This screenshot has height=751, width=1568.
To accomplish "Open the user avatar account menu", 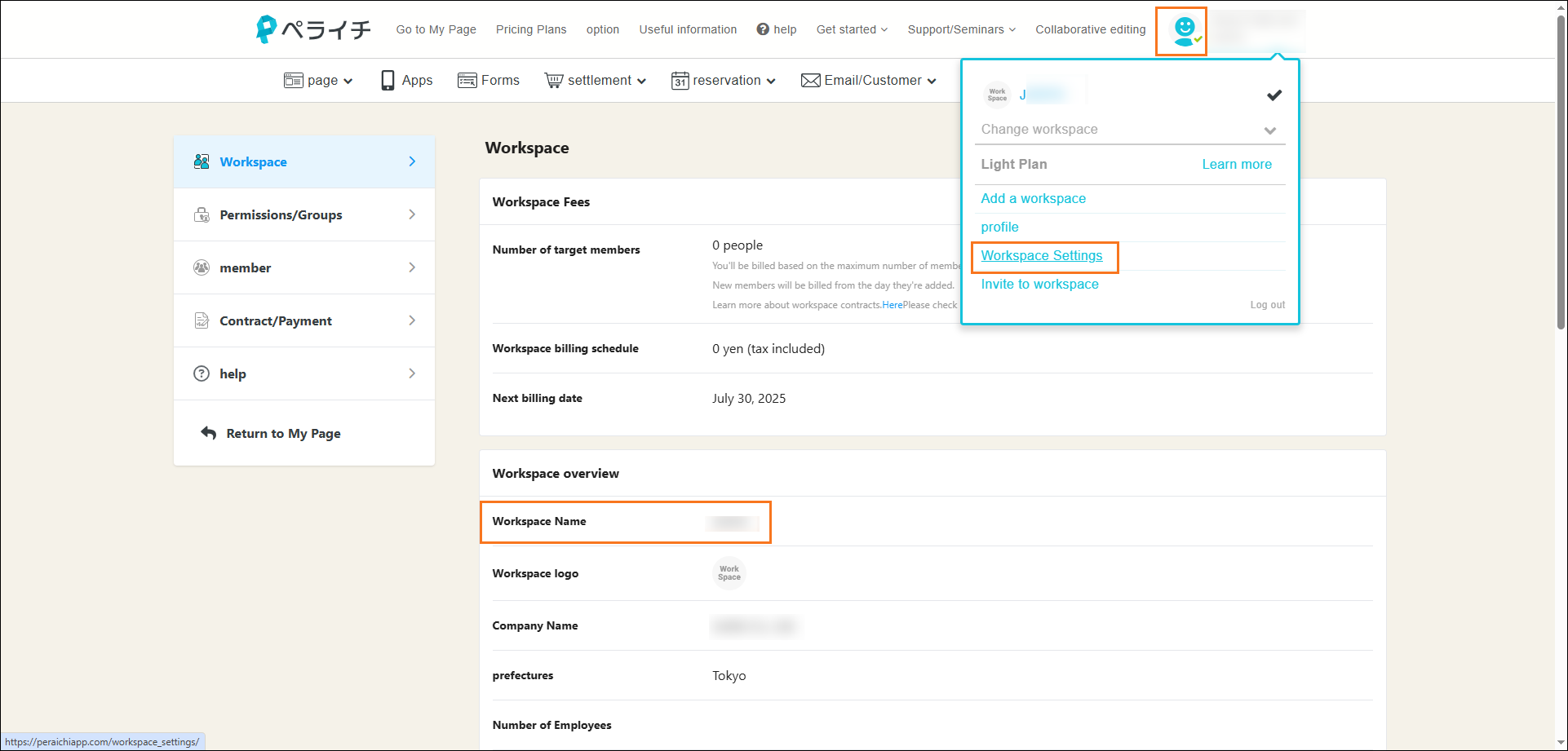I will [1183, 31].
